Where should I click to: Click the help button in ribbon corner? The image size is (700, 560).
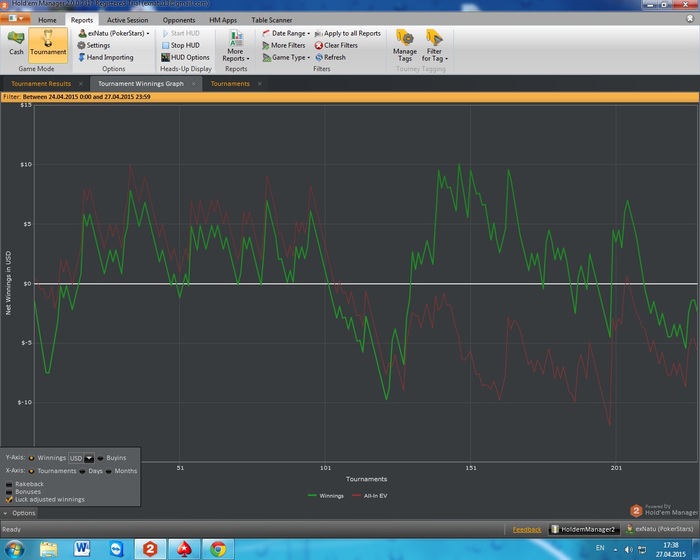[690, 18]
